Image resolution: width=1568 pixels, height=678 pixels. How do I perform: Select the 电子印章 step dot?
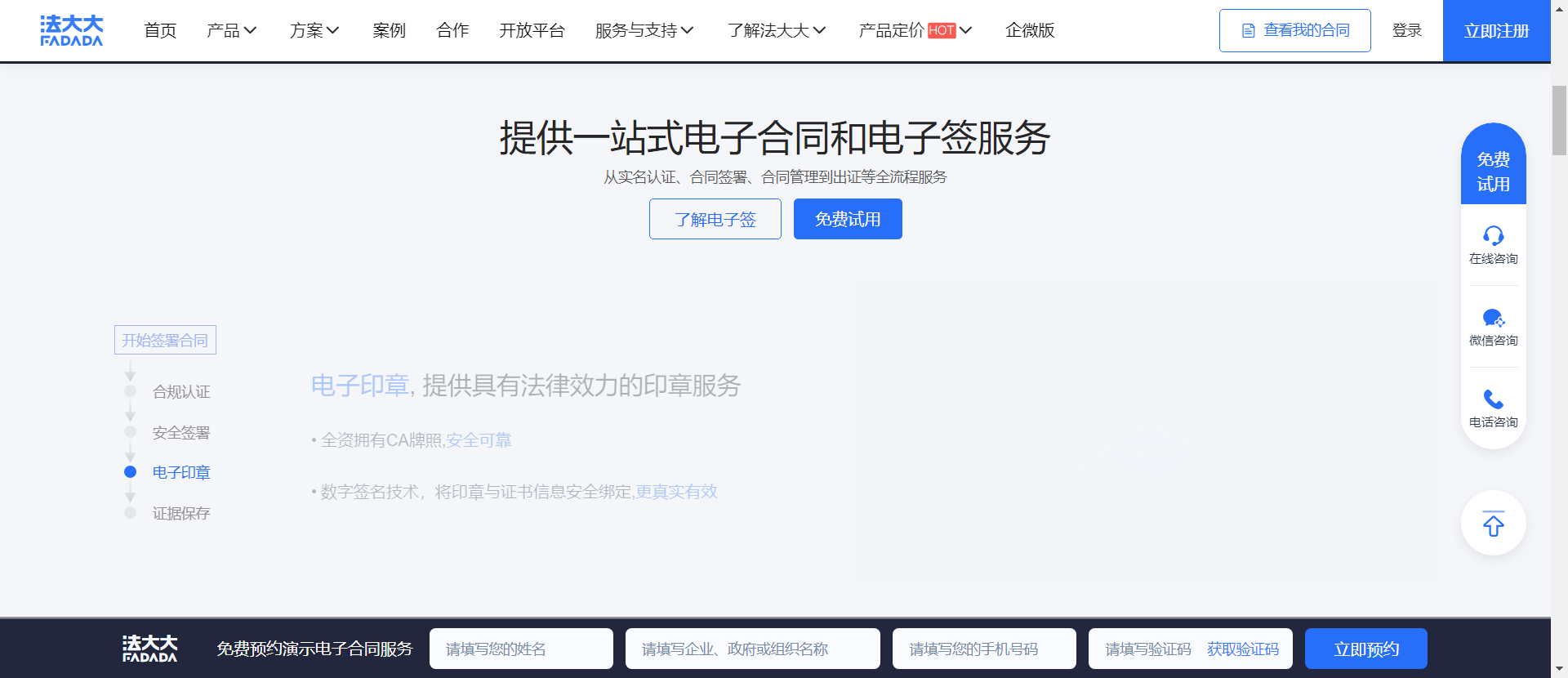(x=130, y=471)
